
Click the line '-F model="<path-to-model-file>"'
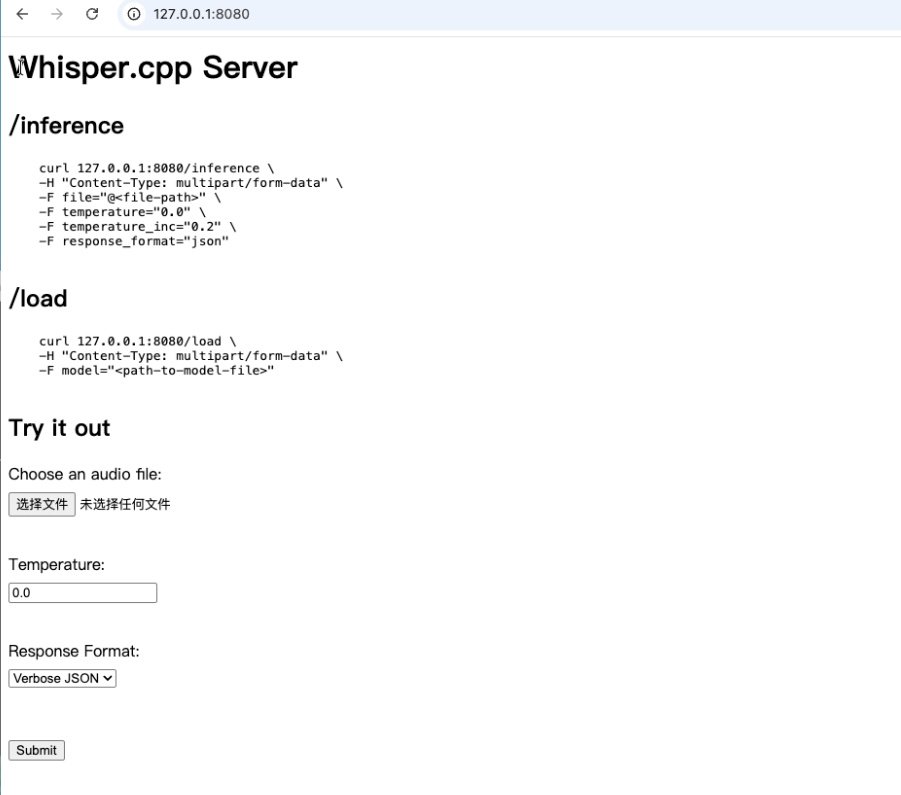(x=156, y=371)
